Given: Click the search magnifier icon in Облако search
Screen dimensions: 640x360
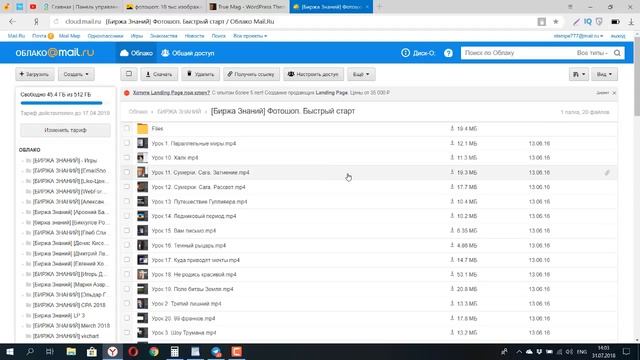Looking at the screenshot, I should 617,53.
